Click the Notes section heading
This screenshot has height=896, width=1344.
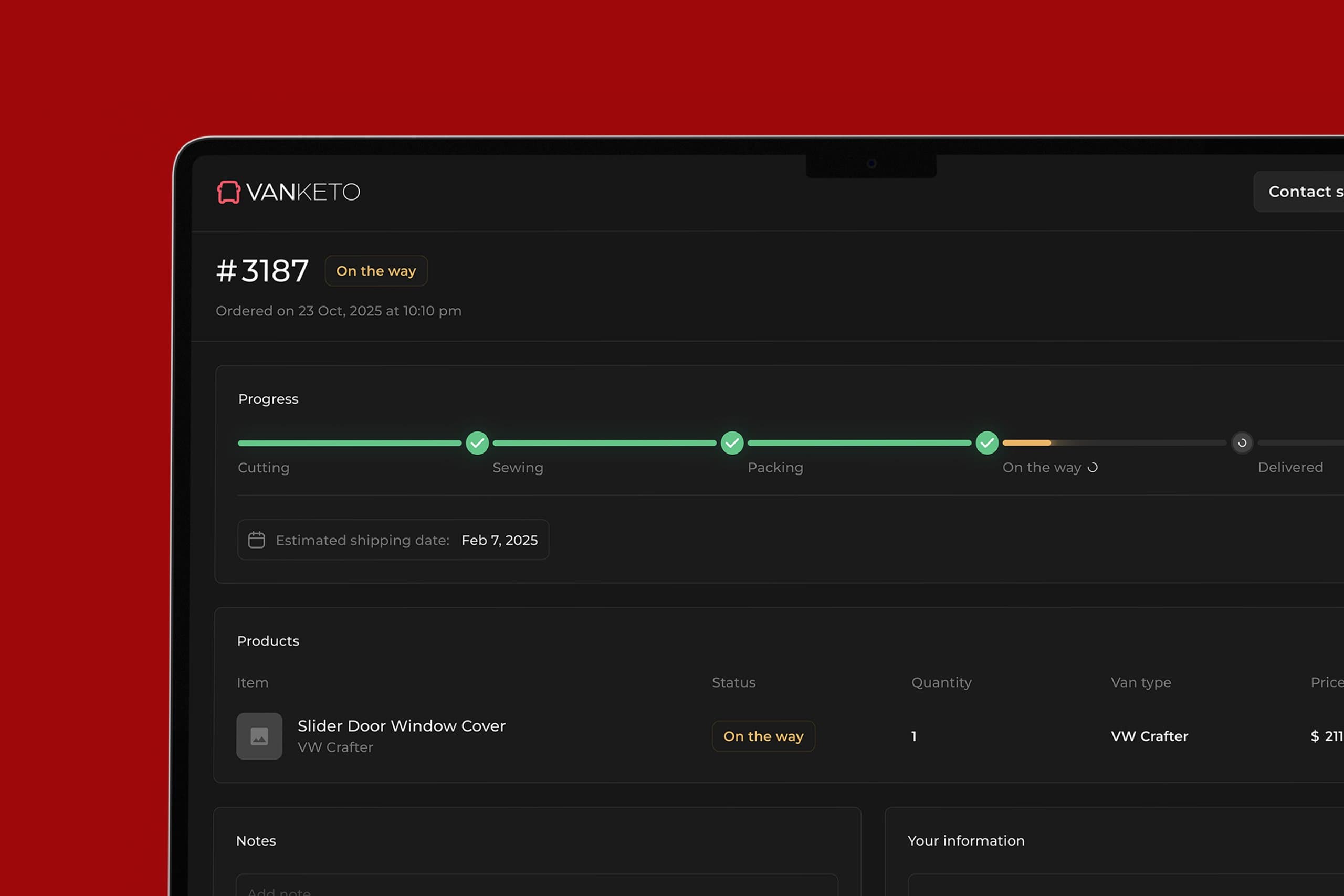point(256,840)
